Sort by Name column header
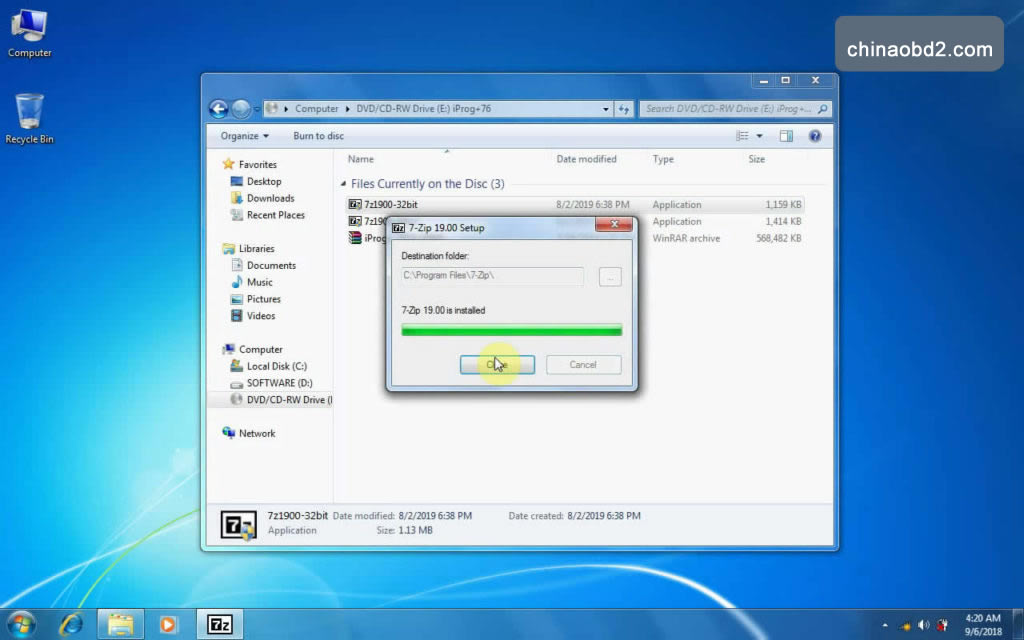The image size is (1024, 640). tap(360, 159)
